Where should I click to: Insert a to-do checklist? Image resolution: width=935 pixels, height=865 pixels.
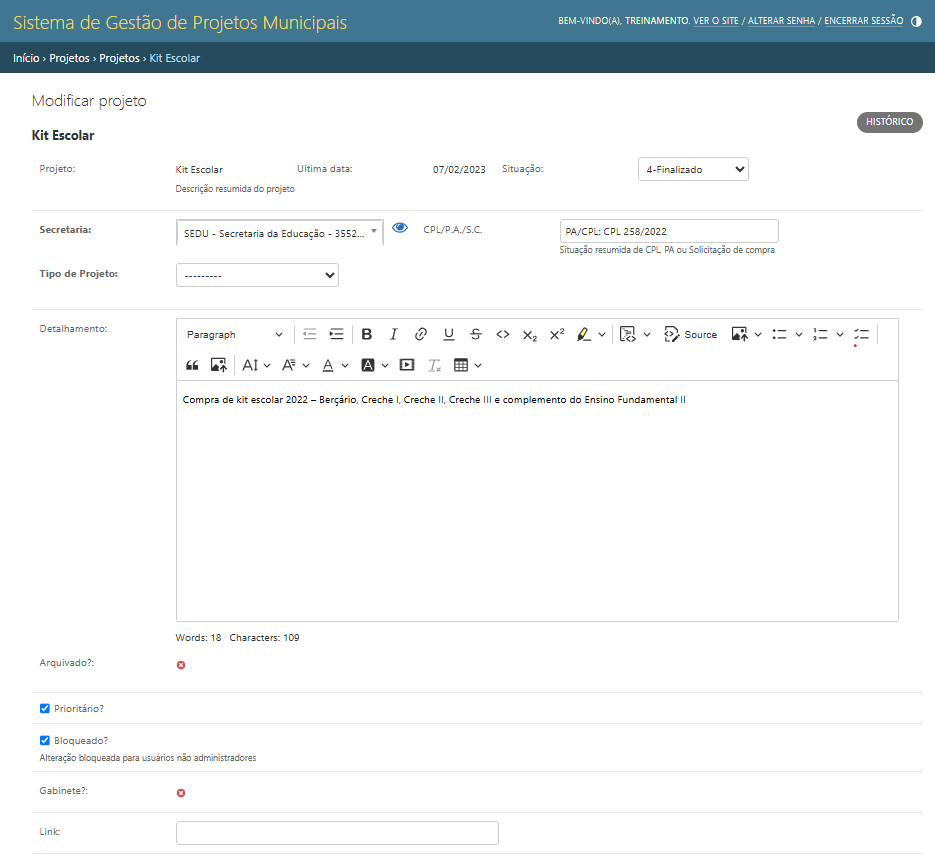tap(861, 334)
